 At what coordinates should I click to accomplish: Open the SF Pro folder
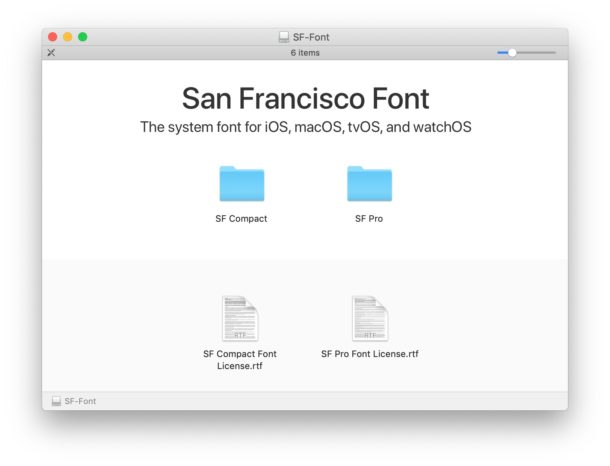click(369, 184)
